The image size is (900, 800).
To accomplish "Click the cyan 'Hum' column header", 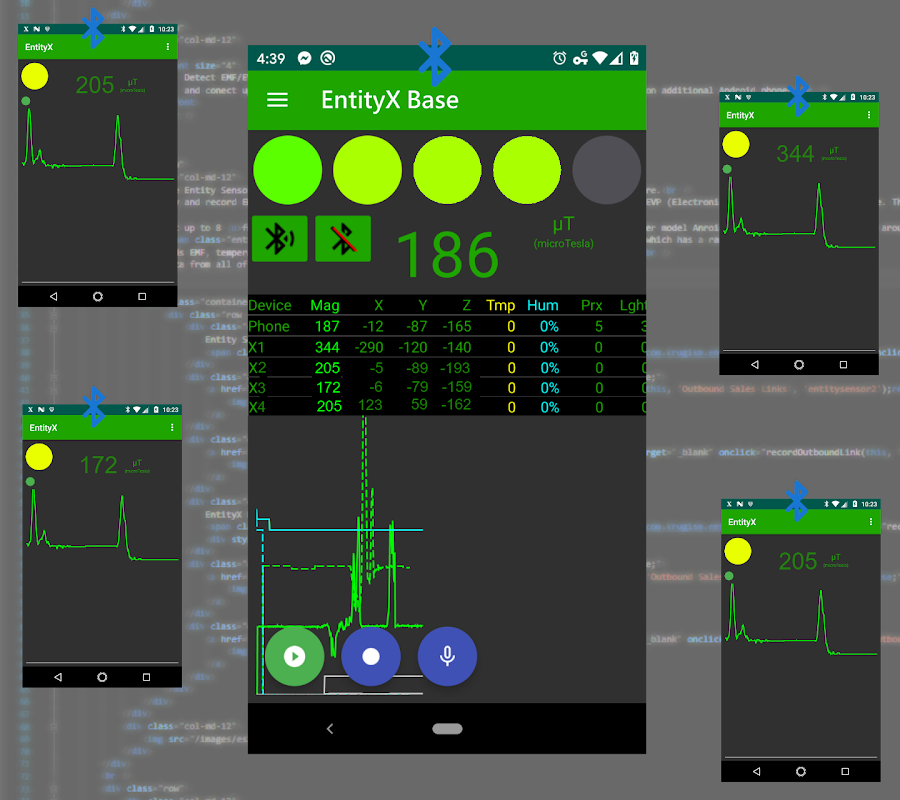I will 542,305.
